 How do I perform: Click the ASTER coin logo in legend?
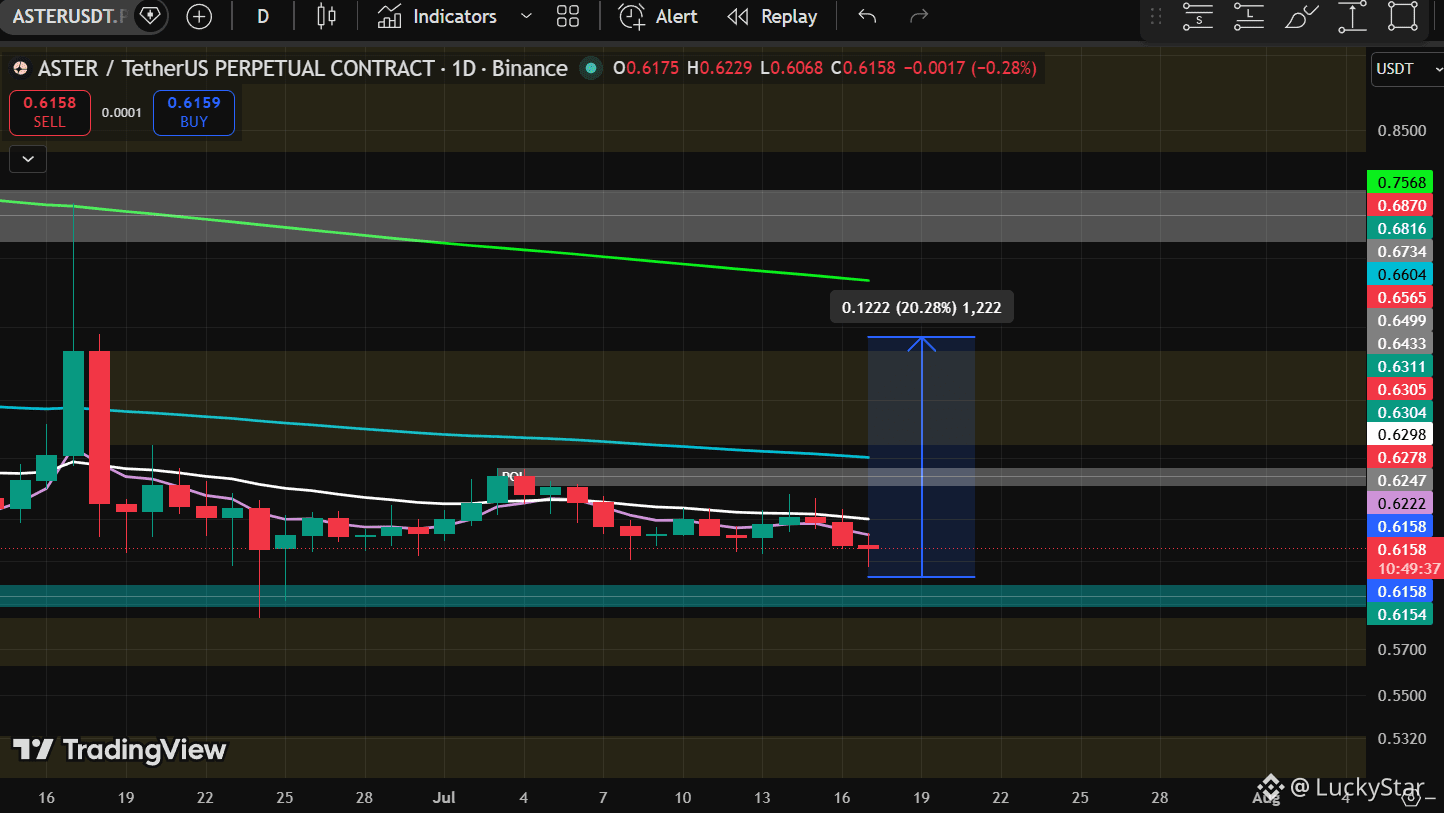pyautogui.click(x=20, y=68)
